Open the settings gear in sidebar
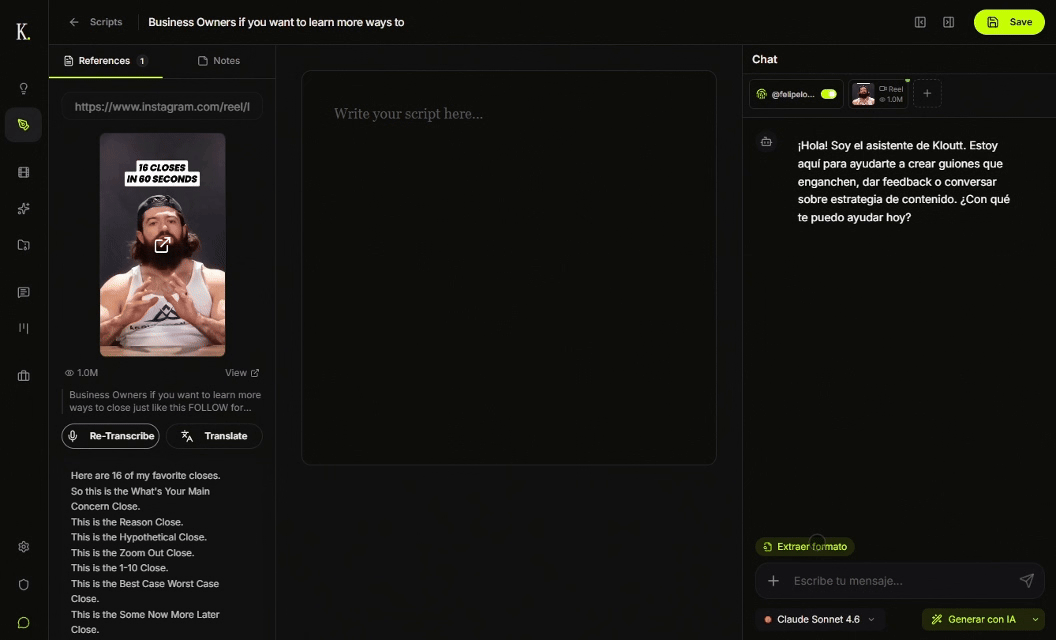The height and width of the screenshot is (640, 1056). pyautogui.click(x=24, y=547)
